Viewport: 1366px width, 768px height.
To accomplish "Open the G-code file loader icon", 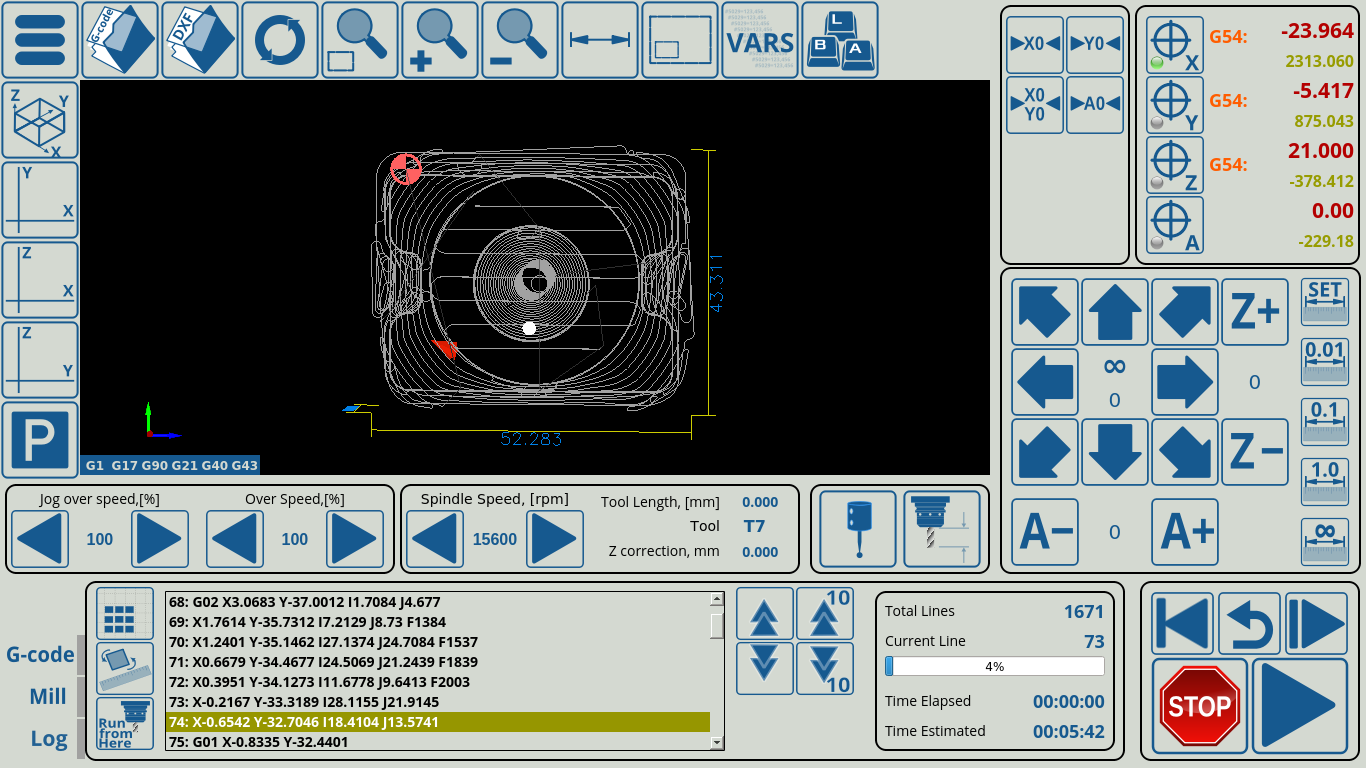I will click(119, 40).
